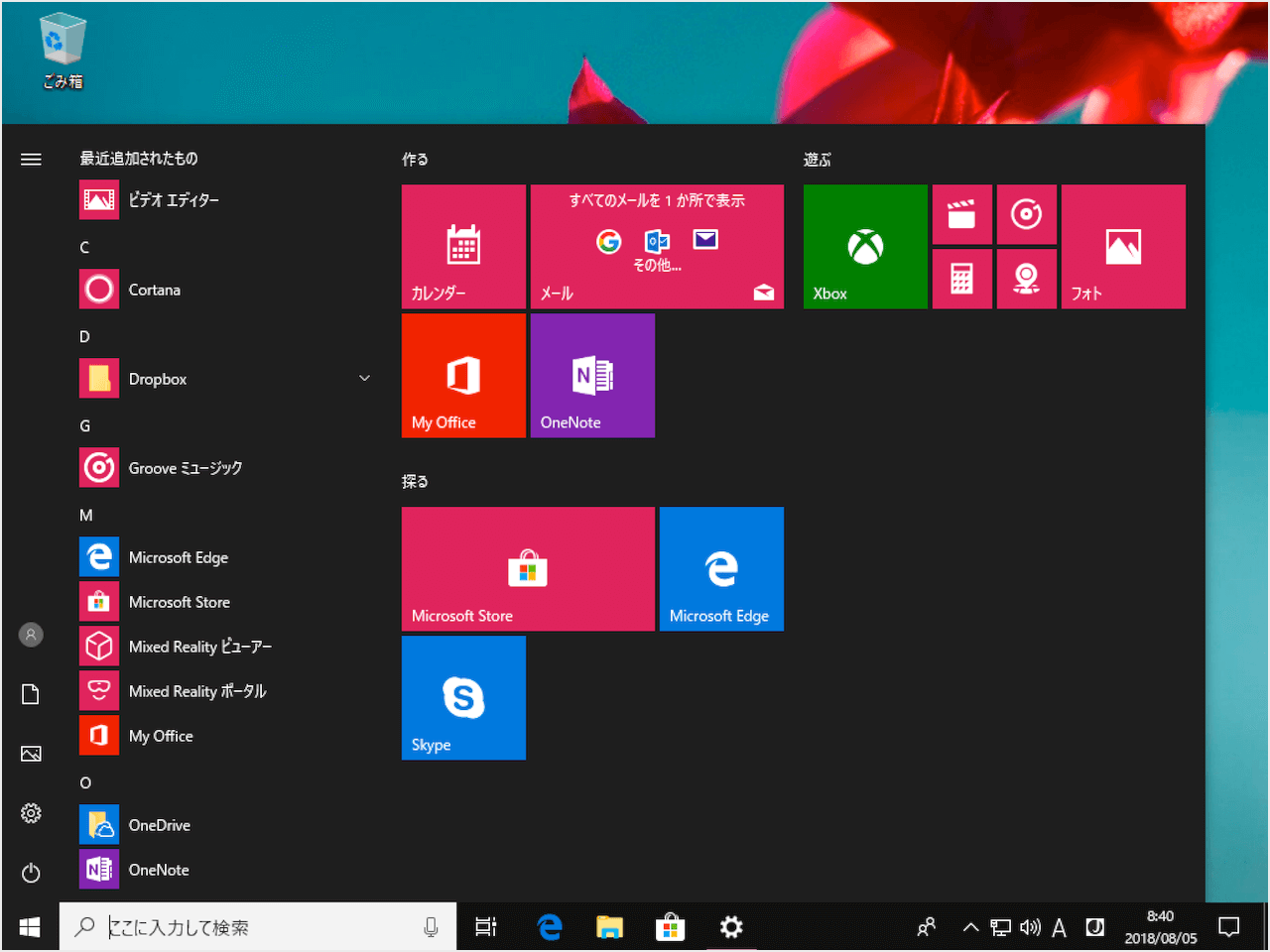
Task: Open the Calculator small tile
Action: pyautogui.click(x=961, y=279)
